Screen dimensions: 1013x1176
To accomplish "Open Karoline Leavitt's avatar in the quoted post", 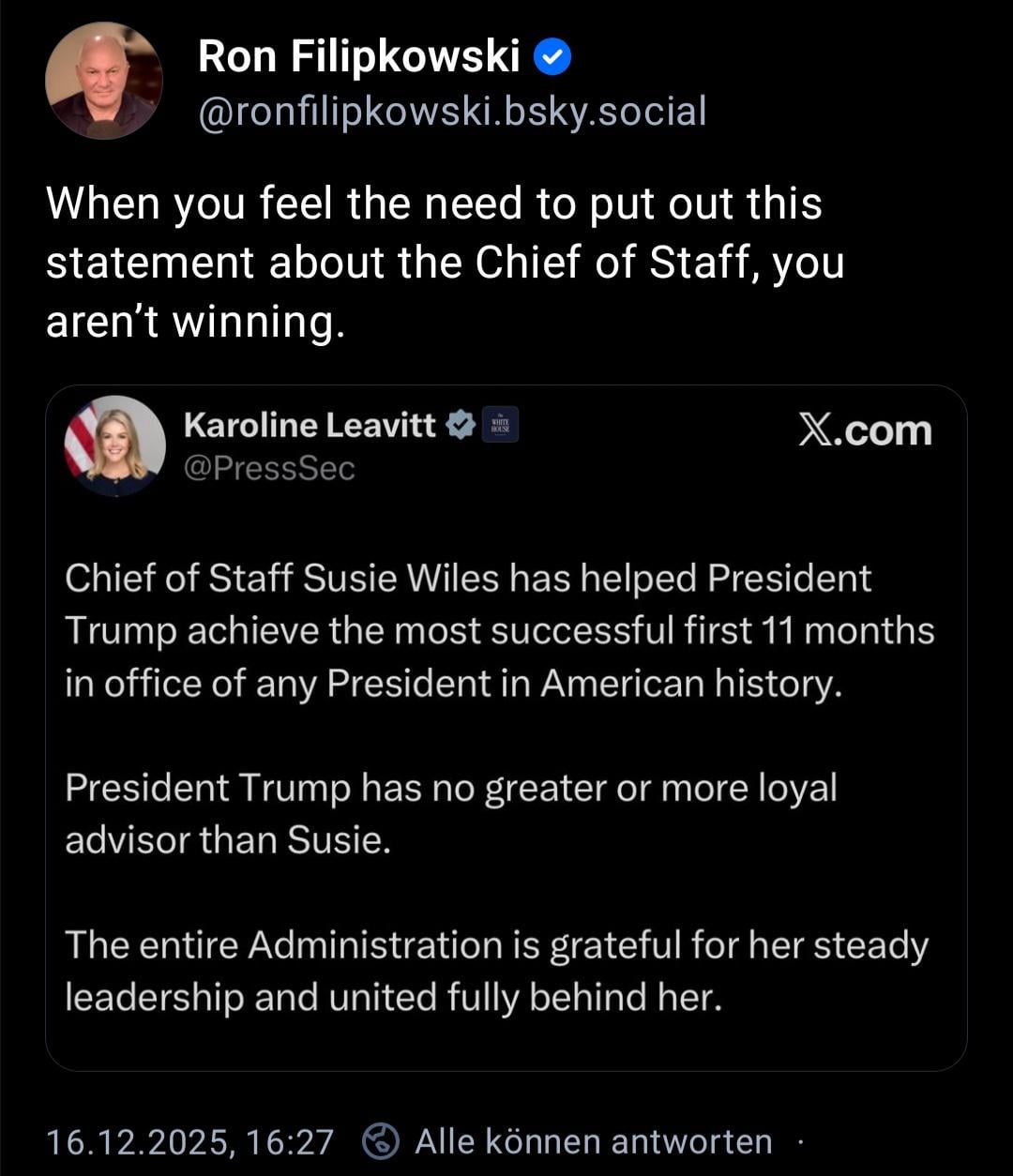I will tap(114, 445).
